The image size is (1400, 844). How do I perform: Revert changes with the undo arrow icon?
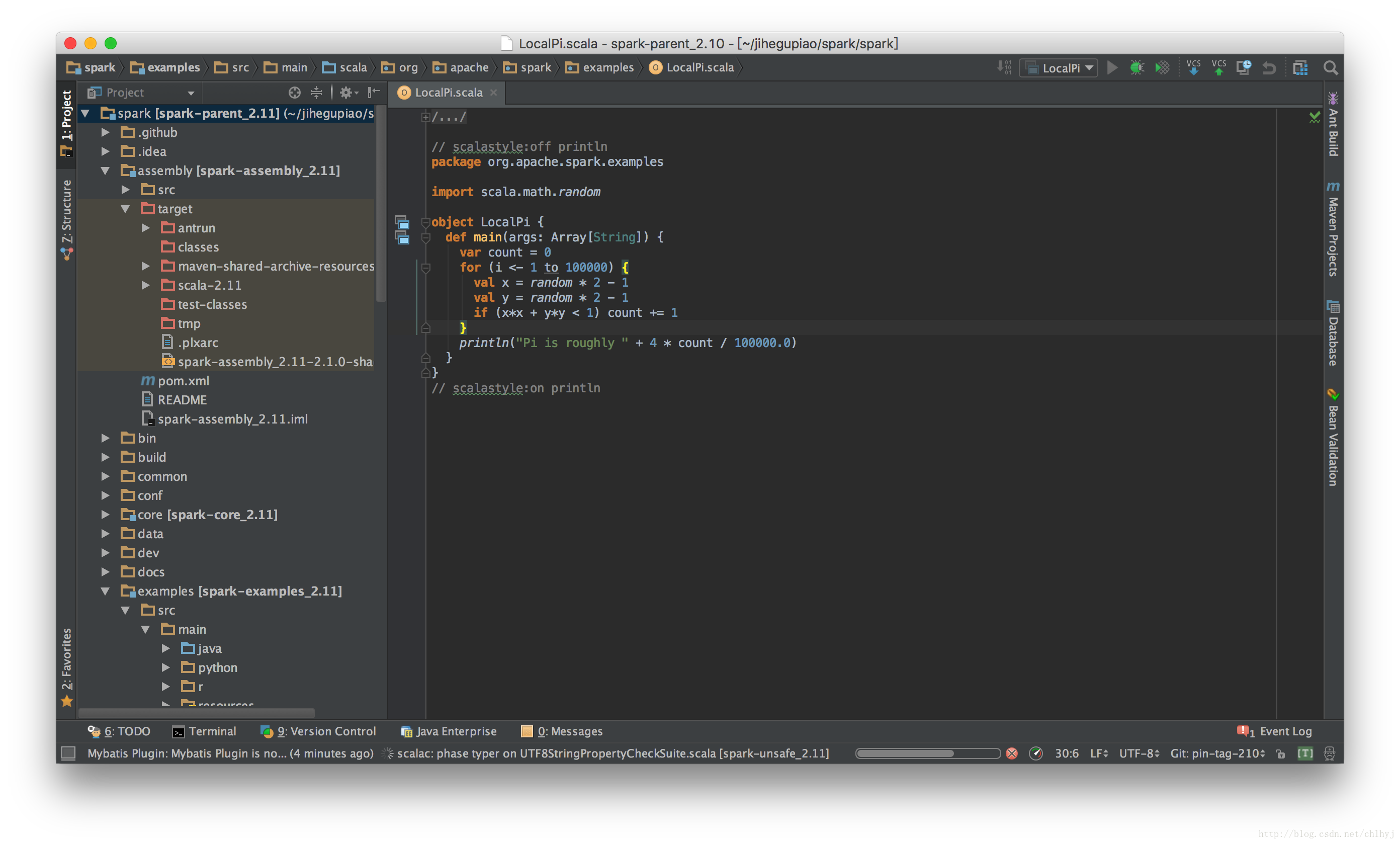pyautogui.click(x=1269, y=68)
